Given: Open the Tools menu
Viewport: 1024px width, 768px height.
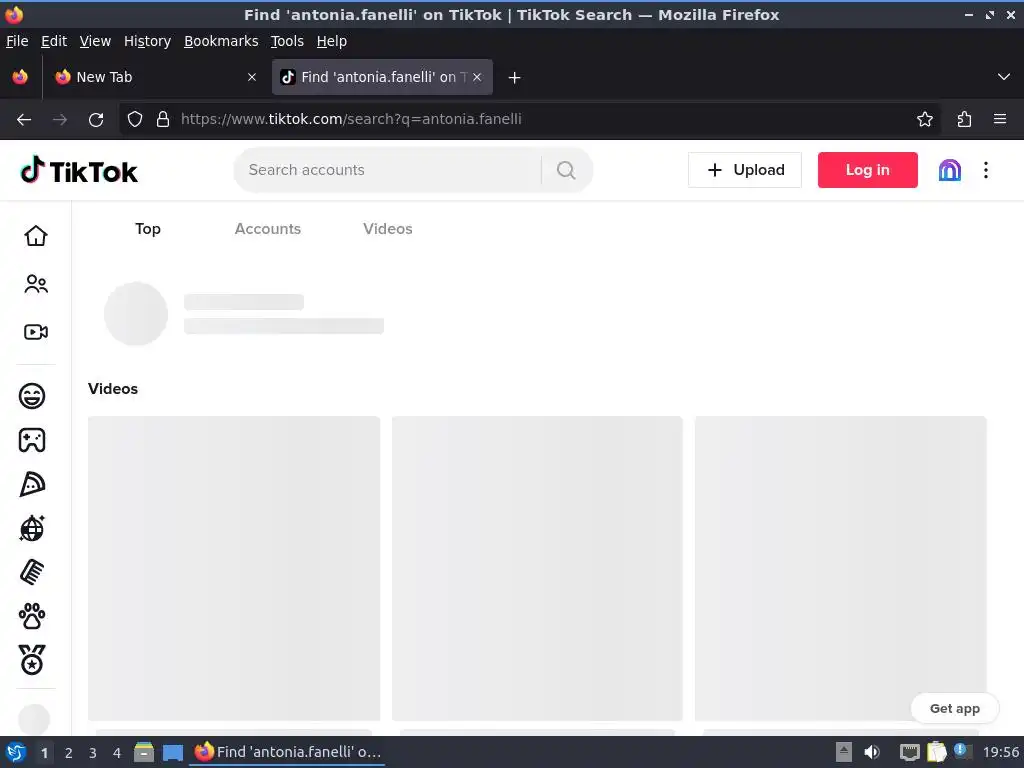Looking at the screenshot, I should pos(287,41).
